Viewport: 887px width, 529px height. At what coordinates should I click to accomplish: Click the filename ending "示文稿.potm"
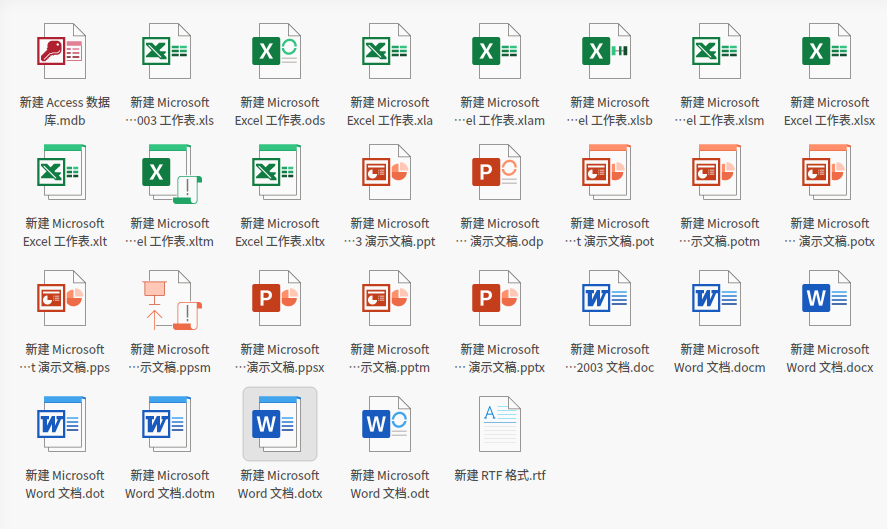pyautogui.click(x=720, y=242)
